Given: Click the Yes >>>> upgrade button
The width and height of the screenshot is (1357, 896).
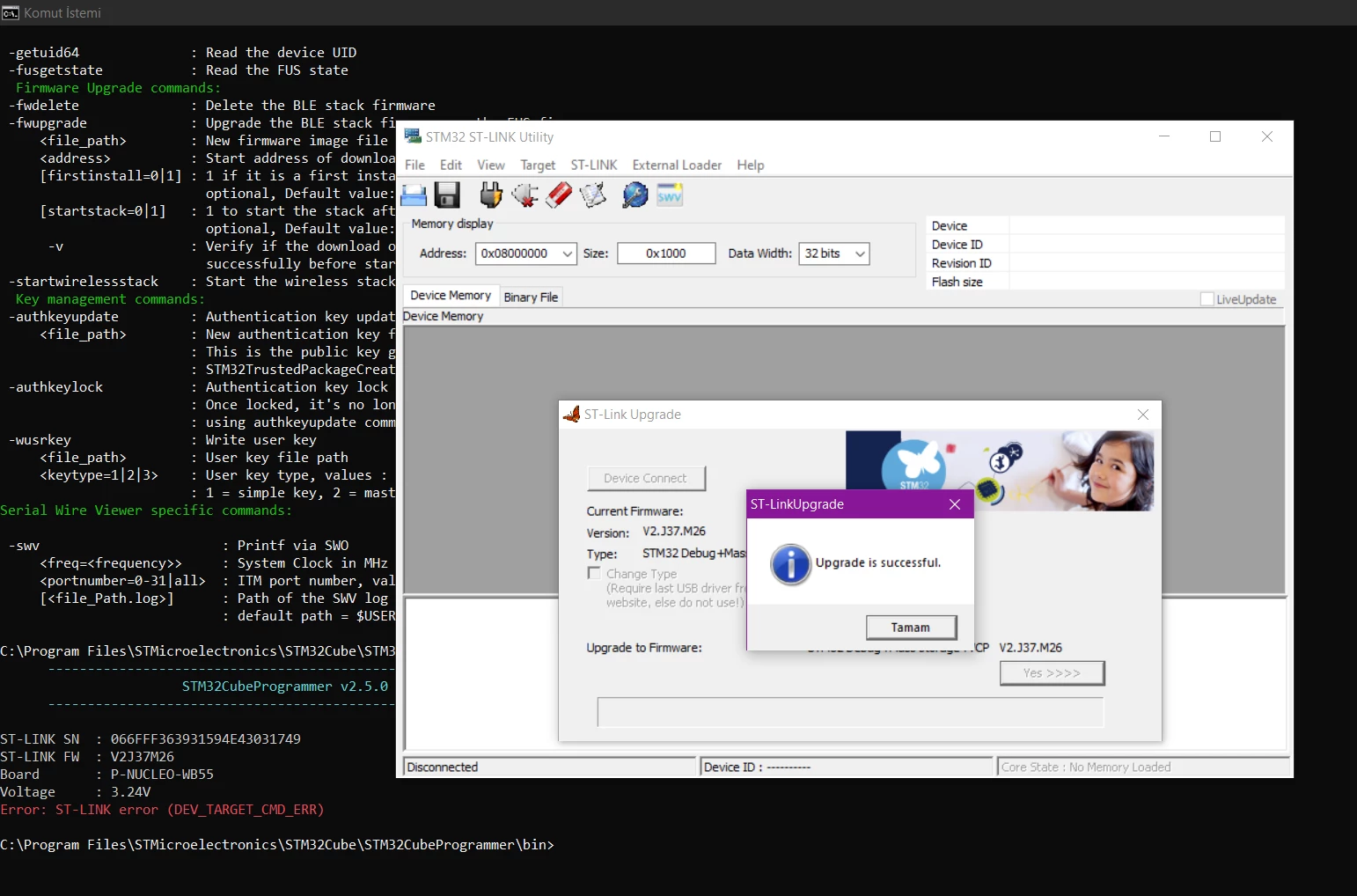Looking at the screenshot, I should (1052, 673).
